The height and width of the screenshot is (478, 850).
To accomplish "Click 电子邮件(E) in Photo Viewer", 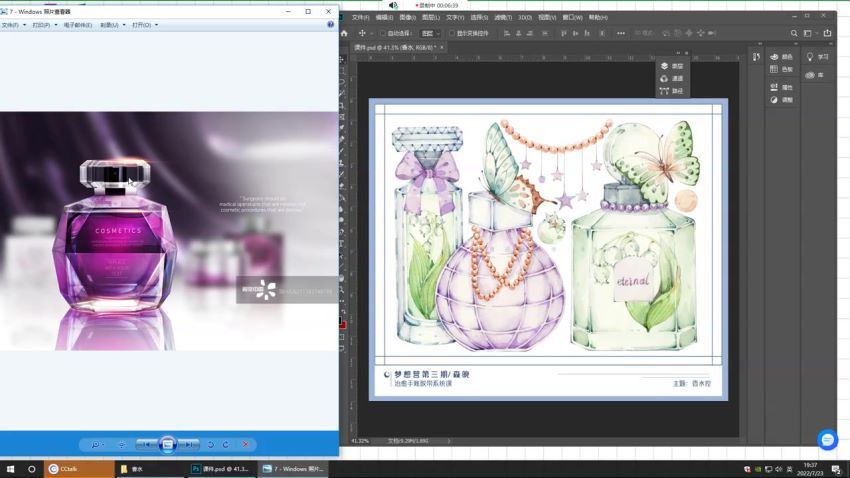I will pyautogui.click(x=78, y=25).
